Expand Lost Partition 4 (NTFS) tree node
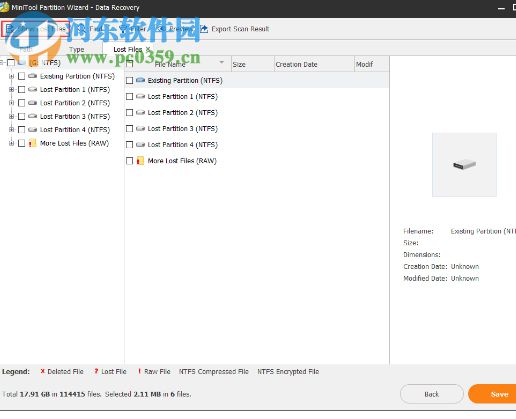Viewport: 516px width, 419px height. [x=11, y=129]
